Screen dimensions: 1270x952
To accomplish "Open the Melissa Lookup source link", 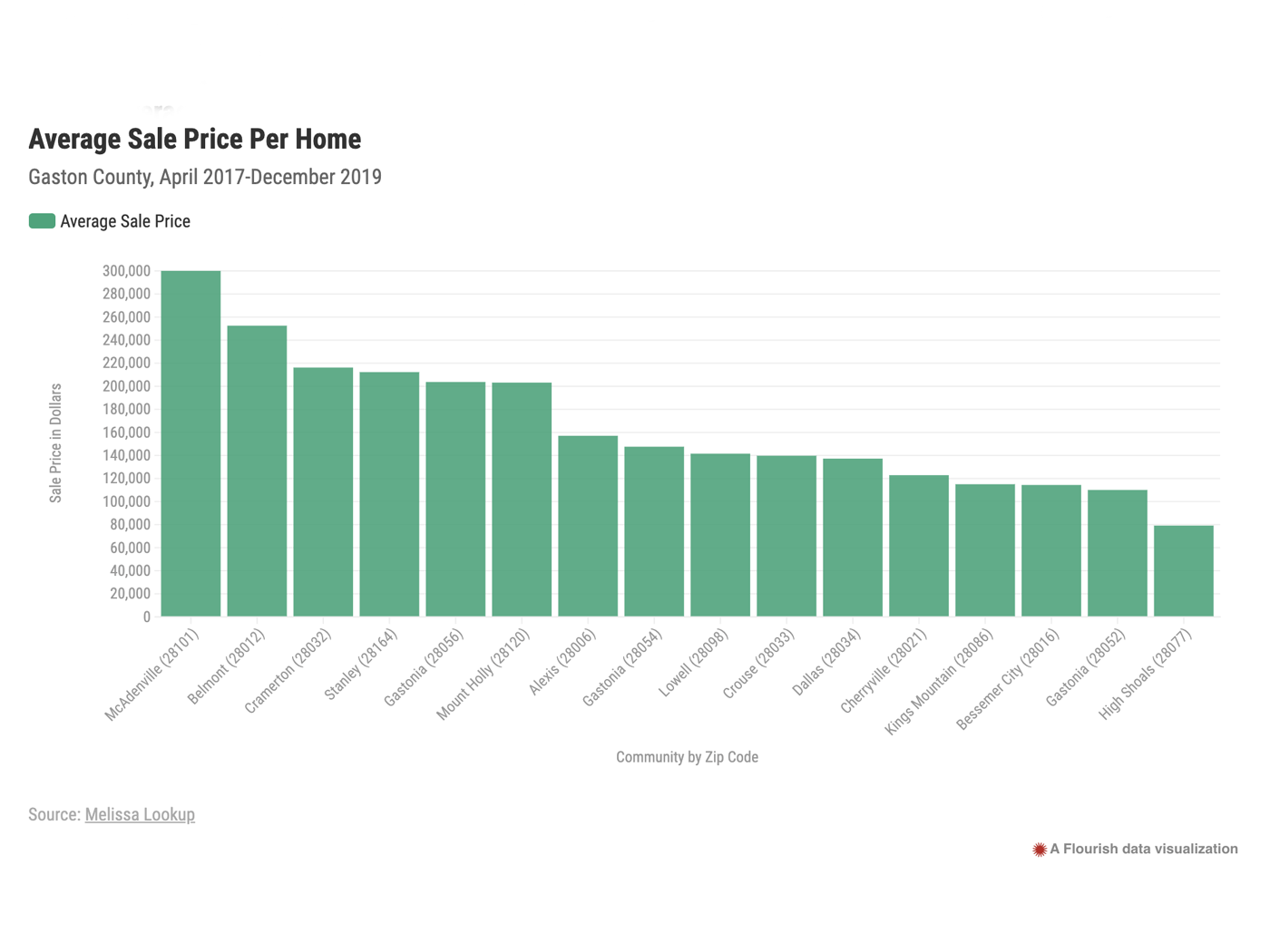I will 140,814.
